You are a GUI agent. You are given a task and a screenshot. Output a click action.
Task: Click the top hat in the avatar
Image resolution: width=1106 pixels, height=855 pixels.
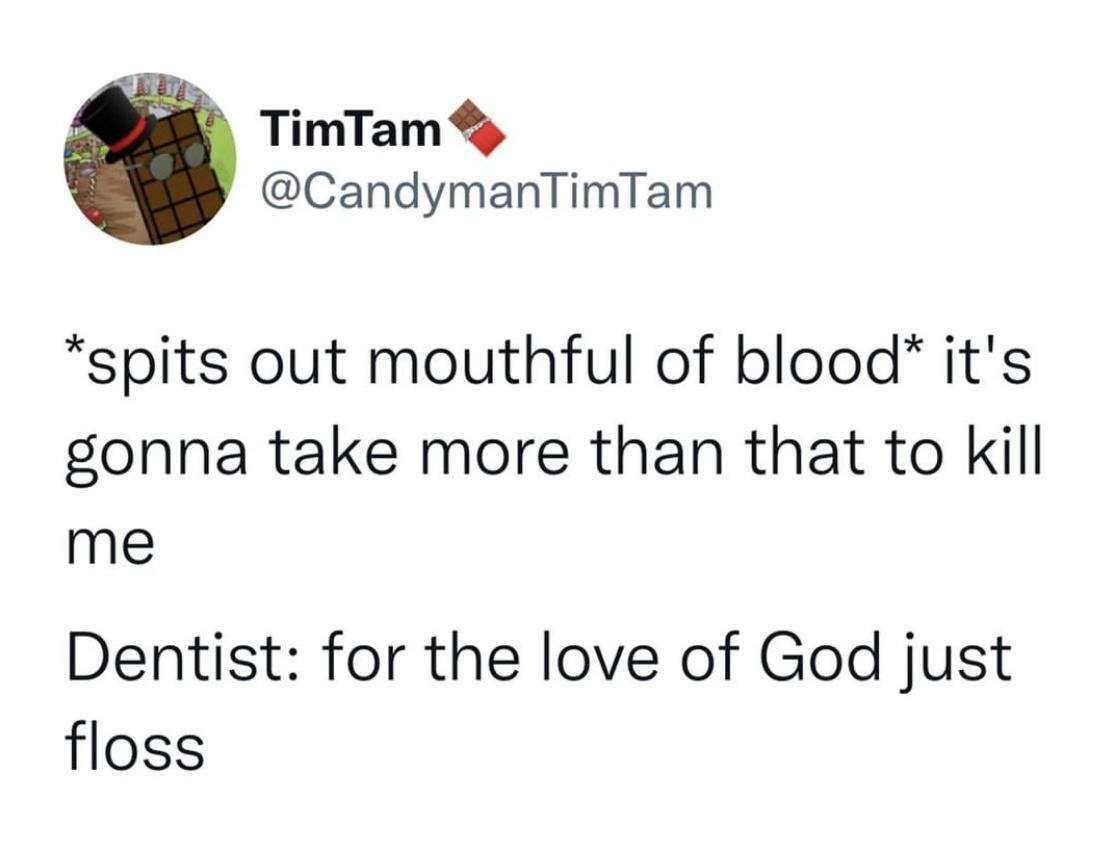pos(116,120)
